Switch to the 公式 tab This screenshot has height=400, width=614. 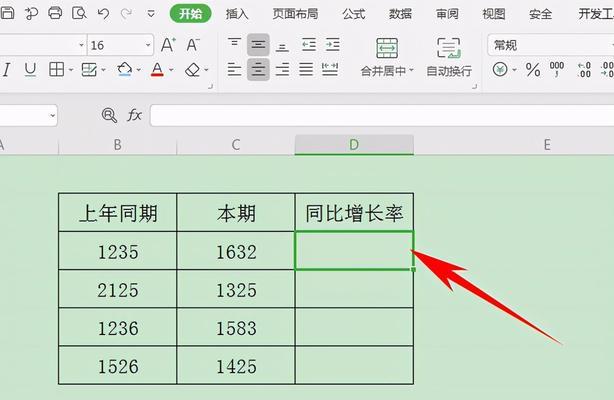354,14
